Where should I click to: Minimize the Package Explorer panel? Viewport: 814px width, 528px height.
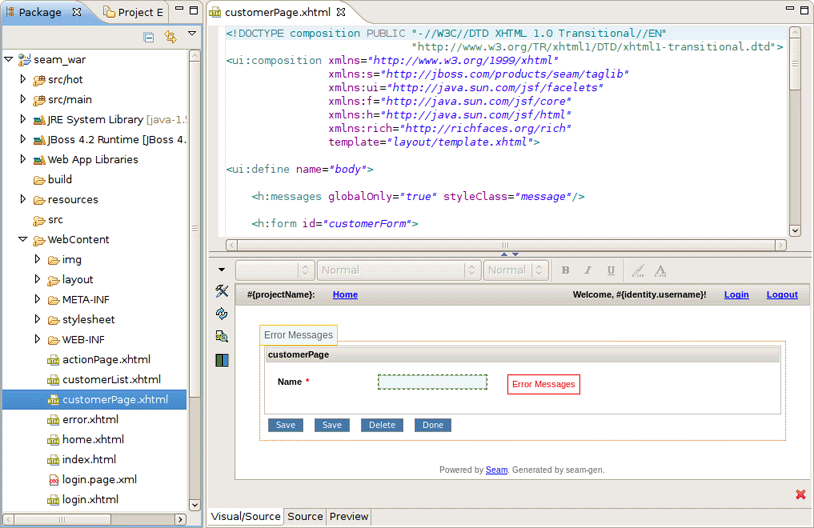pyautogui.click(x=179, y=8)
